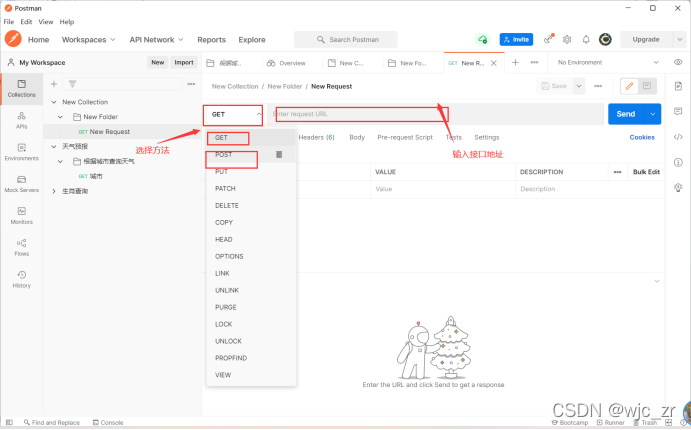Viewport: 691px width, 430px height.
Task: Open collections panel three-dot options
Action: (x=191, y=84)
